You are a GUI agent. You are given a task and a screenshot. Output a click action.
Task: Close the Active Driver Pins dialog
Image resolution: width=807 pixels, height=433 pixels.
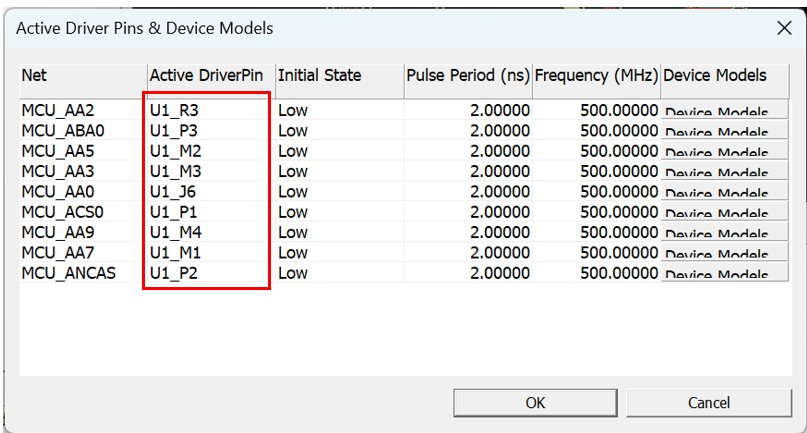[784, 28]
